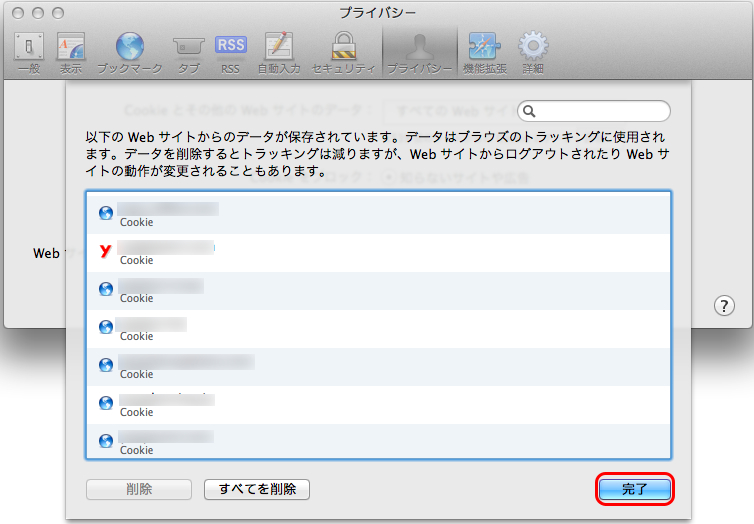Viewport: 754px width, 524px height.
Task: Click the magnifying glass in the search field
Action: tap(530, 111)
